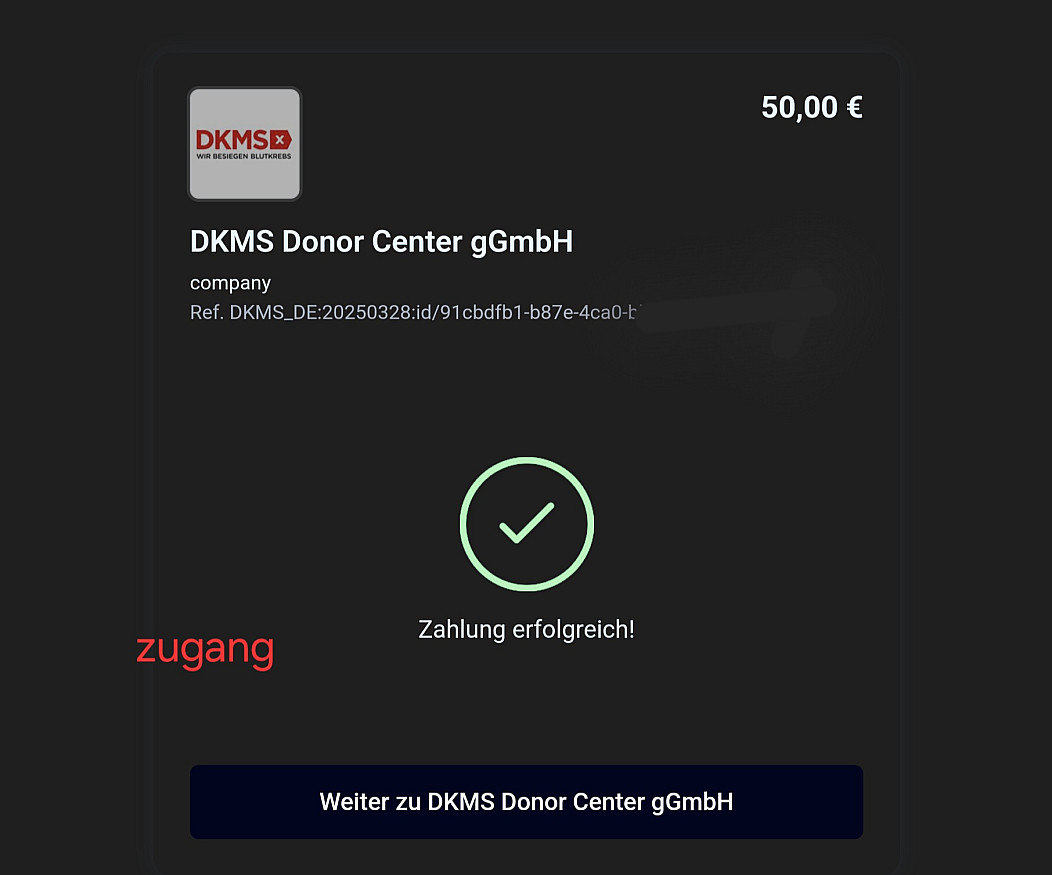The image size is (1052, 875).
Task: Click the word 'erfolgreich!' in success message
Action: pos(573,629)
